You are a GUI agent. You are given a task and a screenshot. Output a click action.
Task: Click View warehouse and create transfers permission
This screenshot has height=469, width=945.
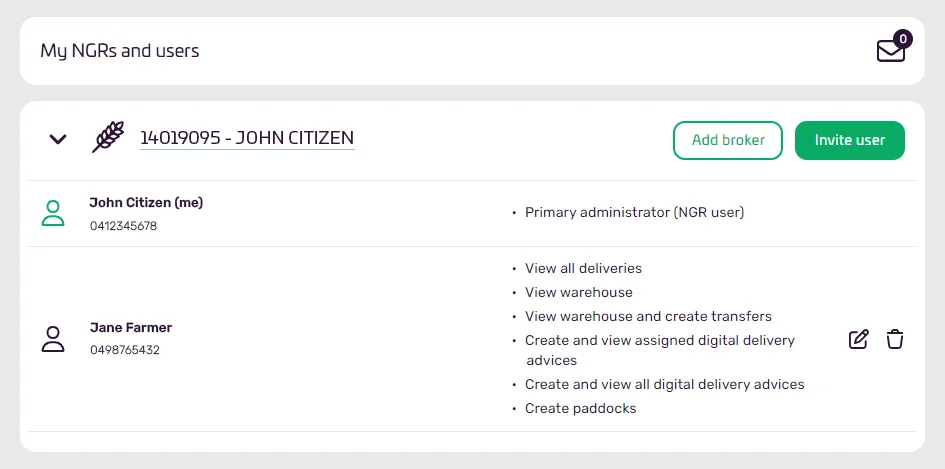pyautogui.click(x=648, y=316)
